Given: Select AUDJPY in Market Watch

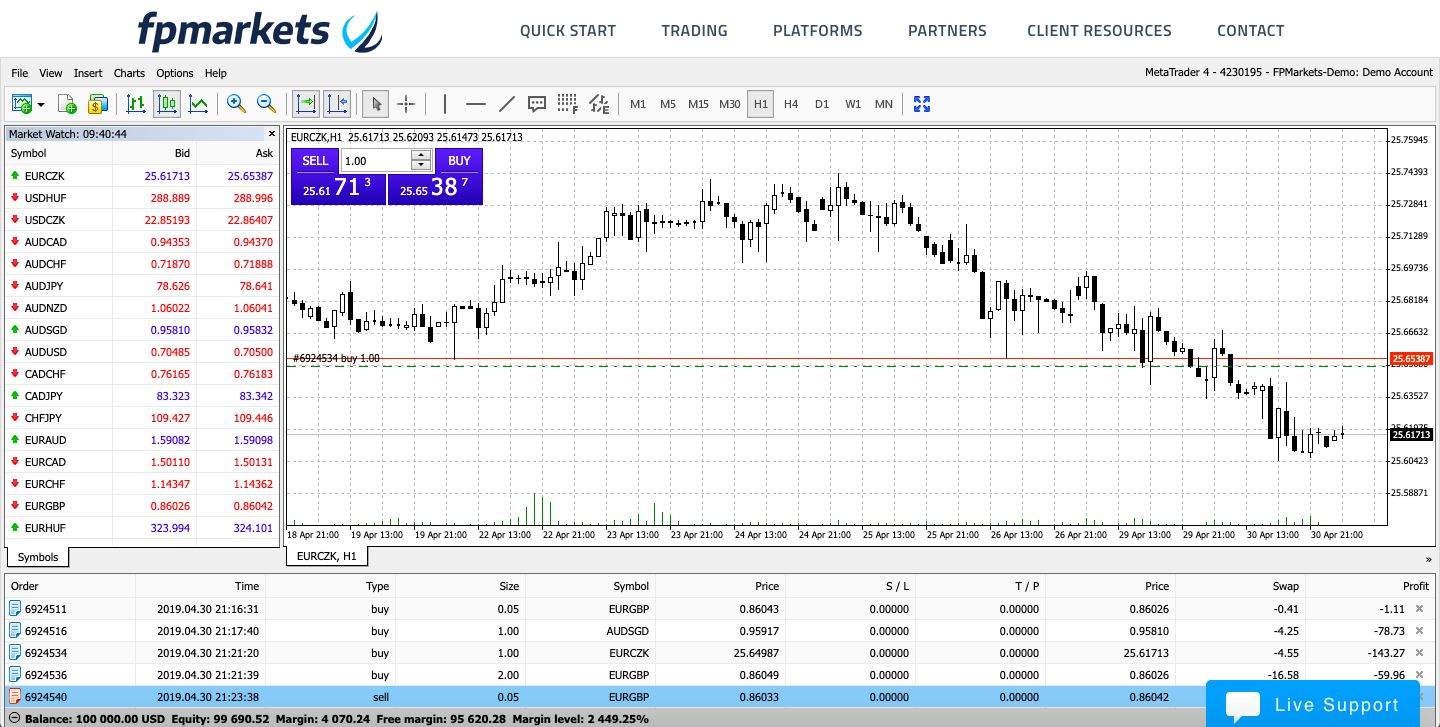Looking at the screenshot, I should [142, 286].
